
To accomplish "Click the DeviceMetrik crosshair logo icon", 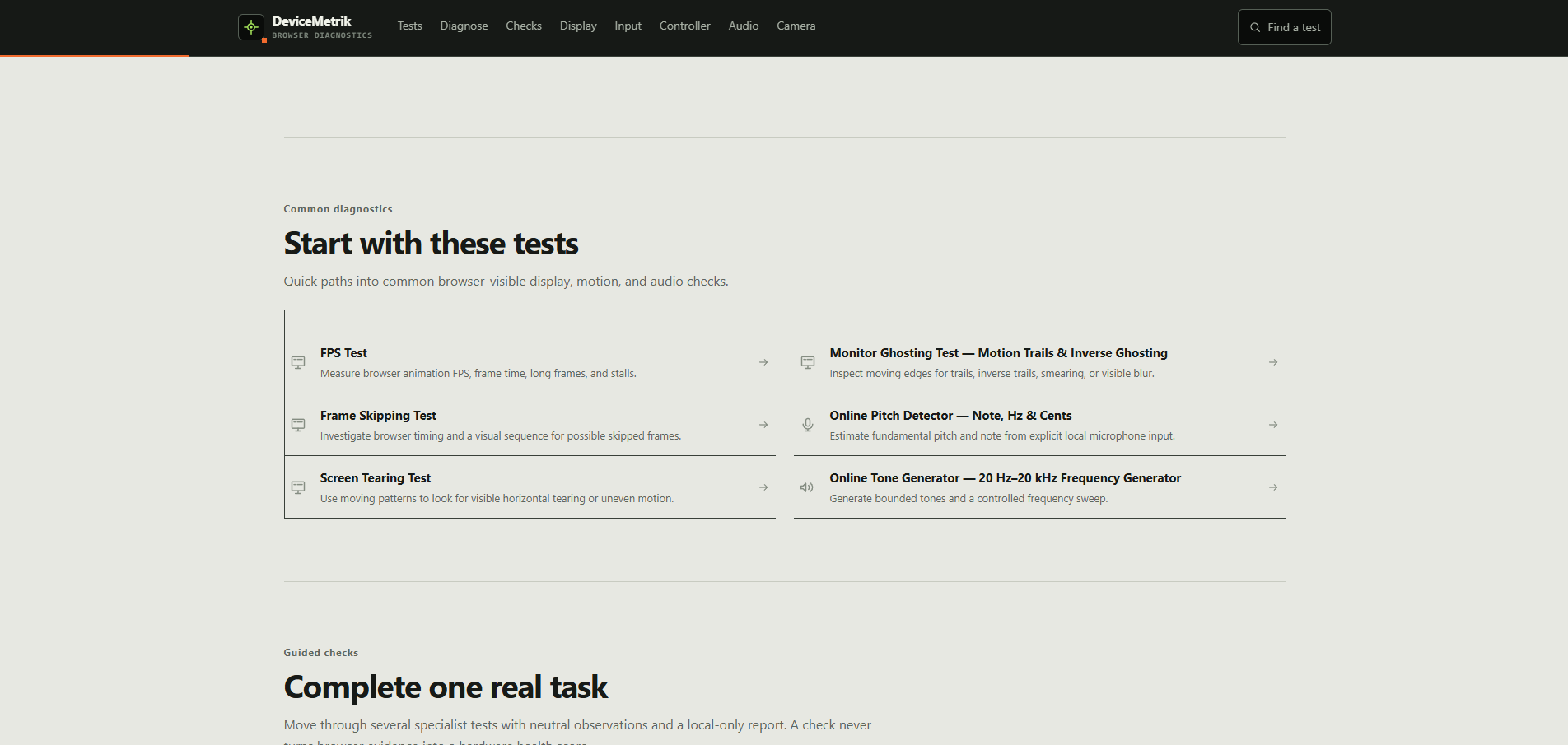I will click(251, 27).
